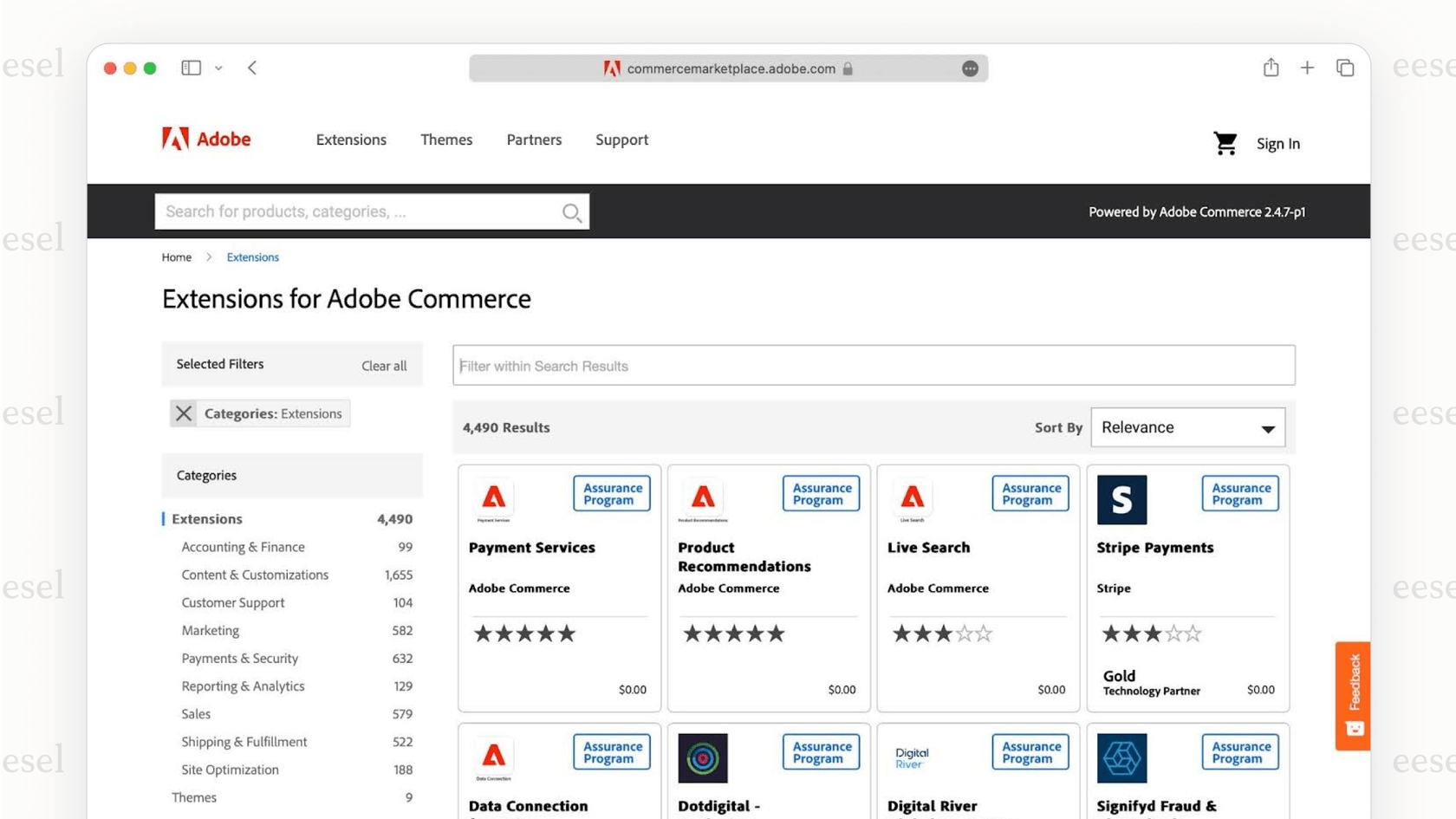Expand the Safari sidebar options chevron
This screenshot has width=1456, height=819.
[218, 68]
